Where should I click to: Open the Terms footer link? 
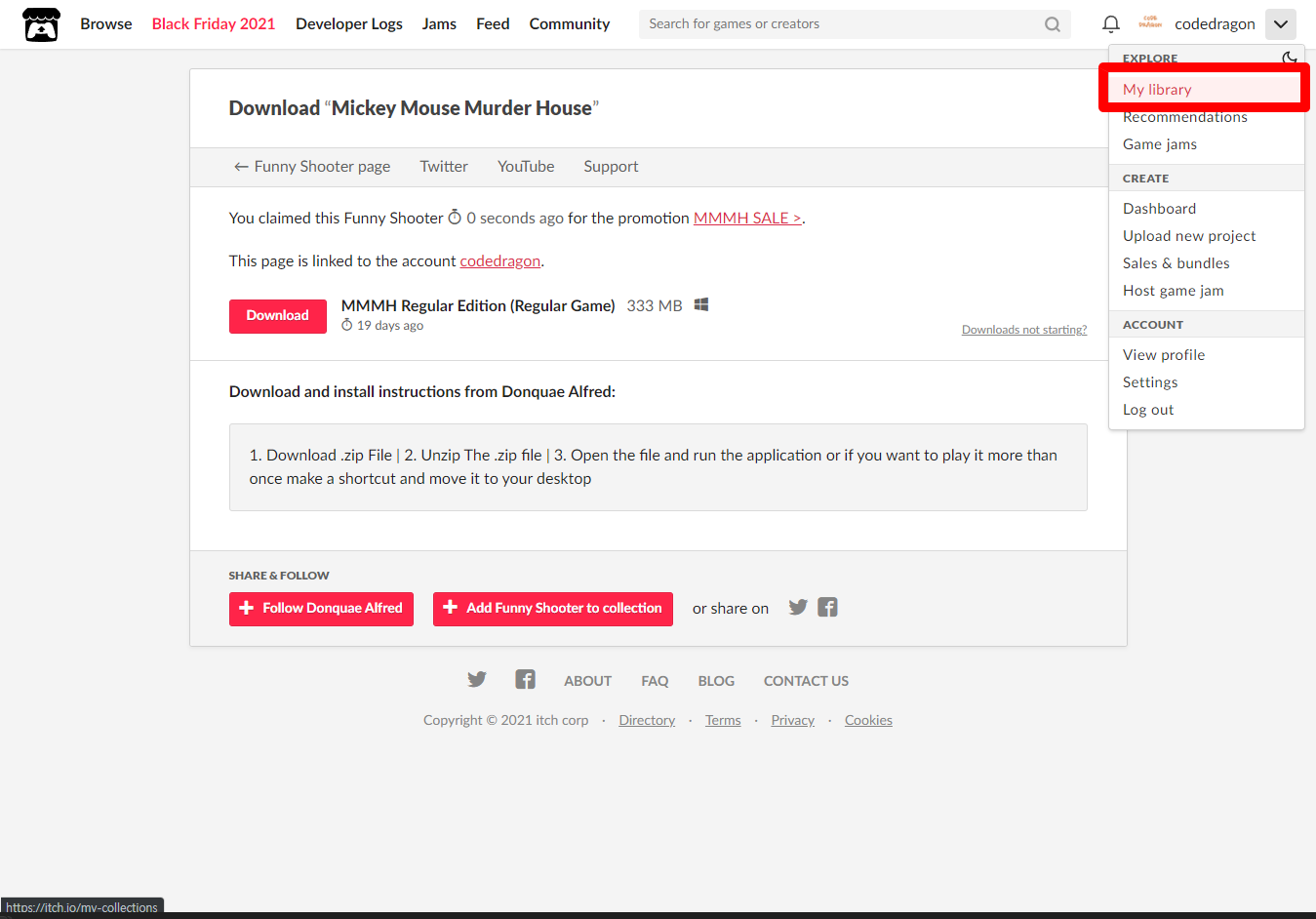pyautogui.click(x=723, y=721)
